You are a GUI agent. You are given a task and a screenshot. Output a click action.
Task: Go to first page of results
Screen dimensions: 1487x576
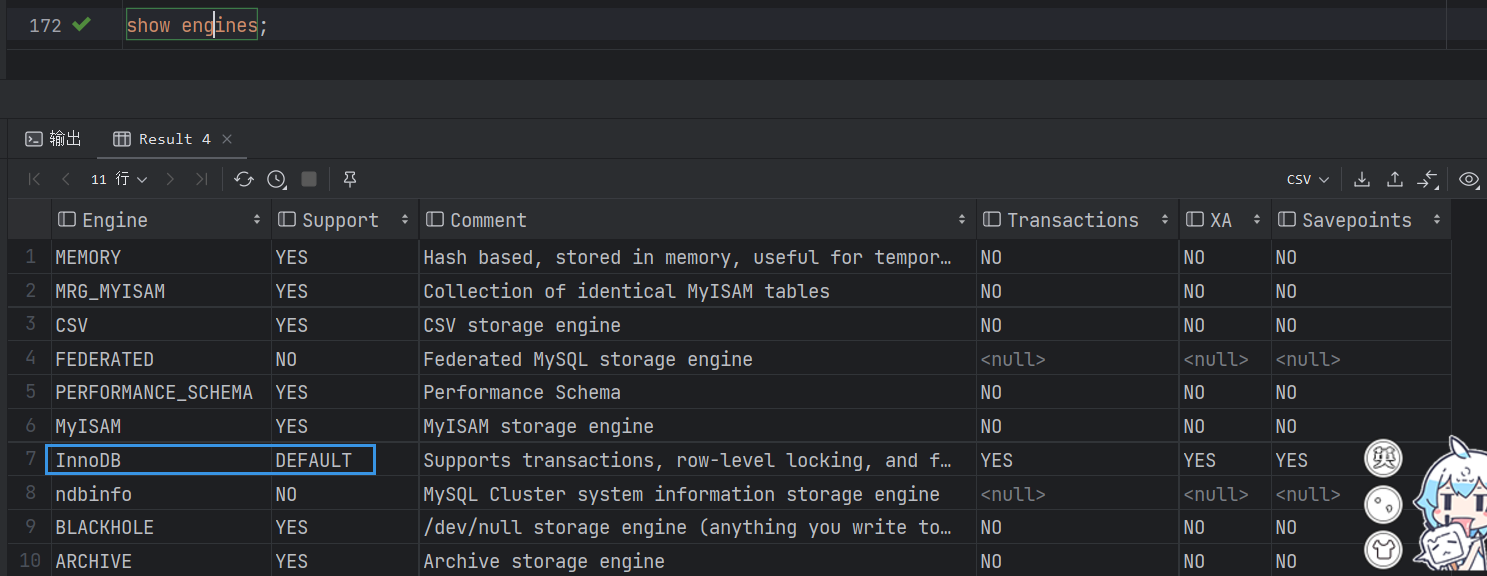pyautogui.click(x=34, y=179)
